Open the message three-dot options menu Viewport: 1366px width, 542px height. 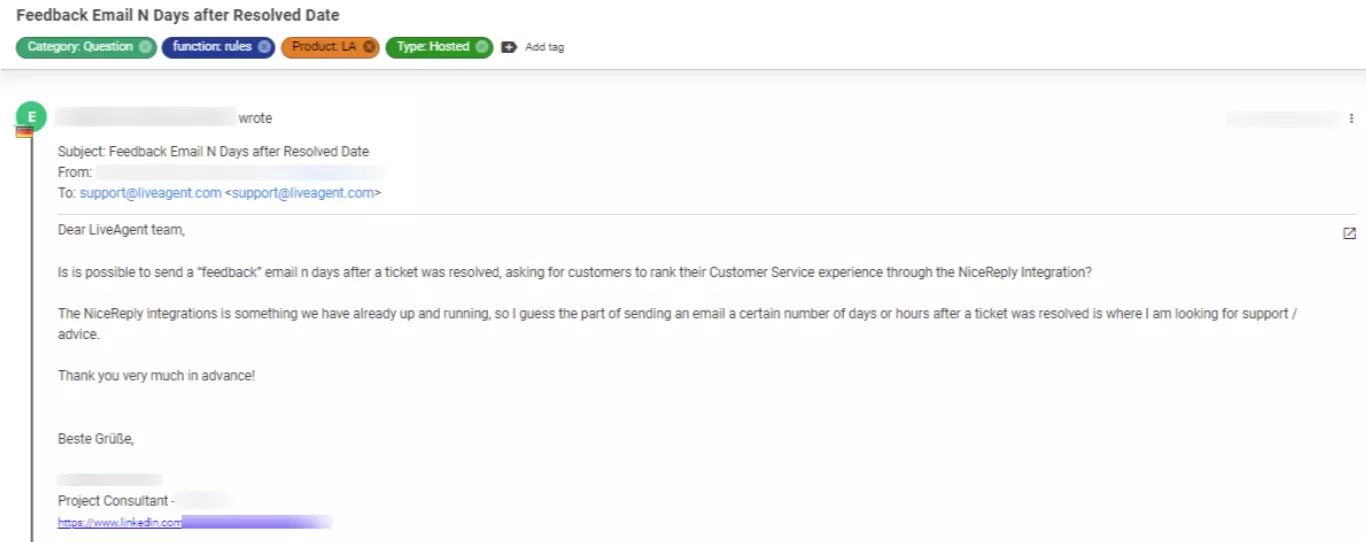(1351, 118)
